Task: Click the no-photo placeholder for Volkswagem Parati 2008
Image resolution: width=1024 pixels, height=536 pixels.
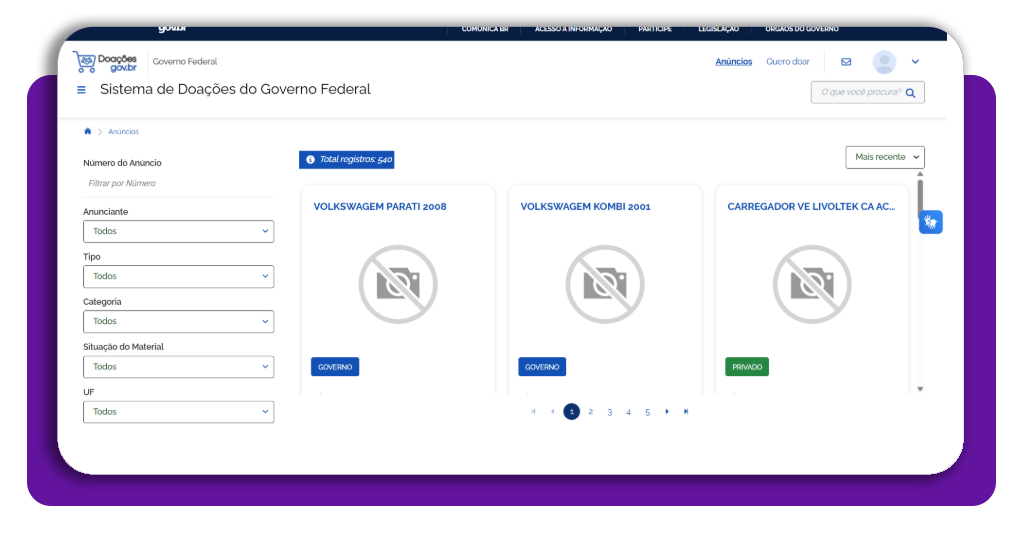Action: pos(398,284)
